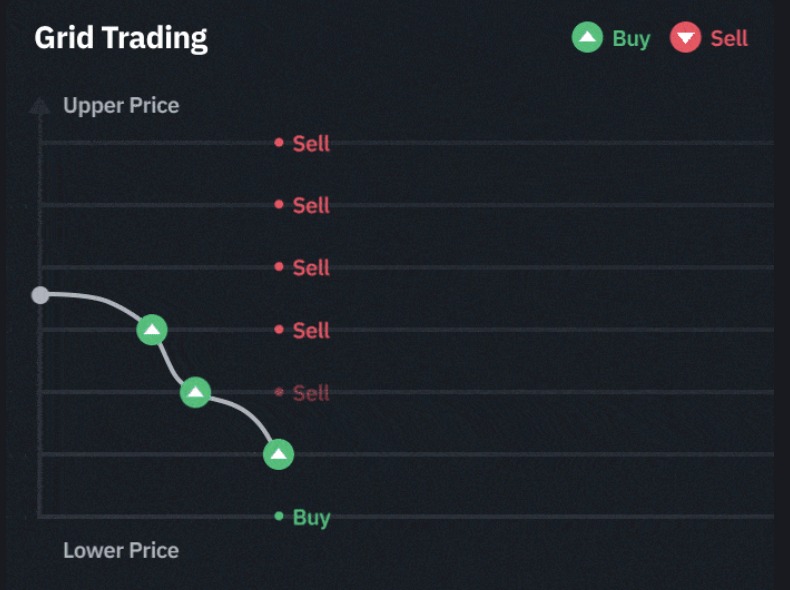
Task: Click the Buy text in the legend
Action: 631,39
